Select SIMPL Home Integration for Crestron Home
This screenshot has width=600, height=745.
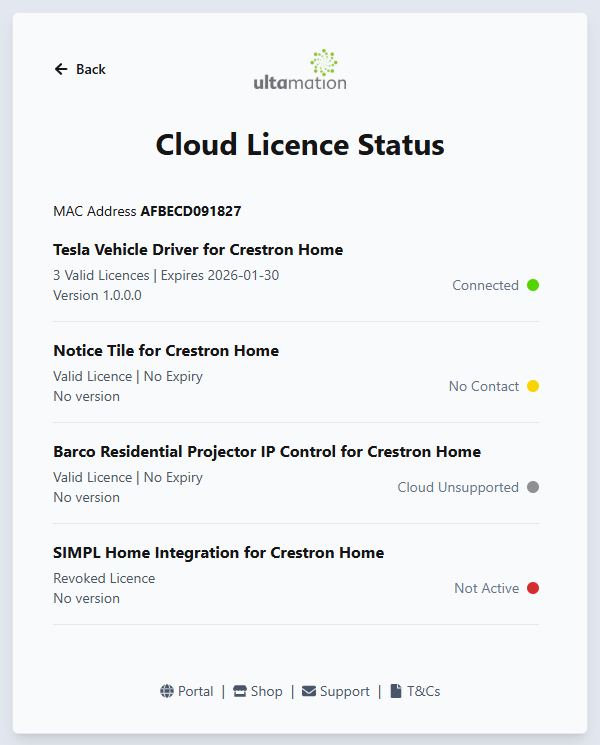point(219,553)
